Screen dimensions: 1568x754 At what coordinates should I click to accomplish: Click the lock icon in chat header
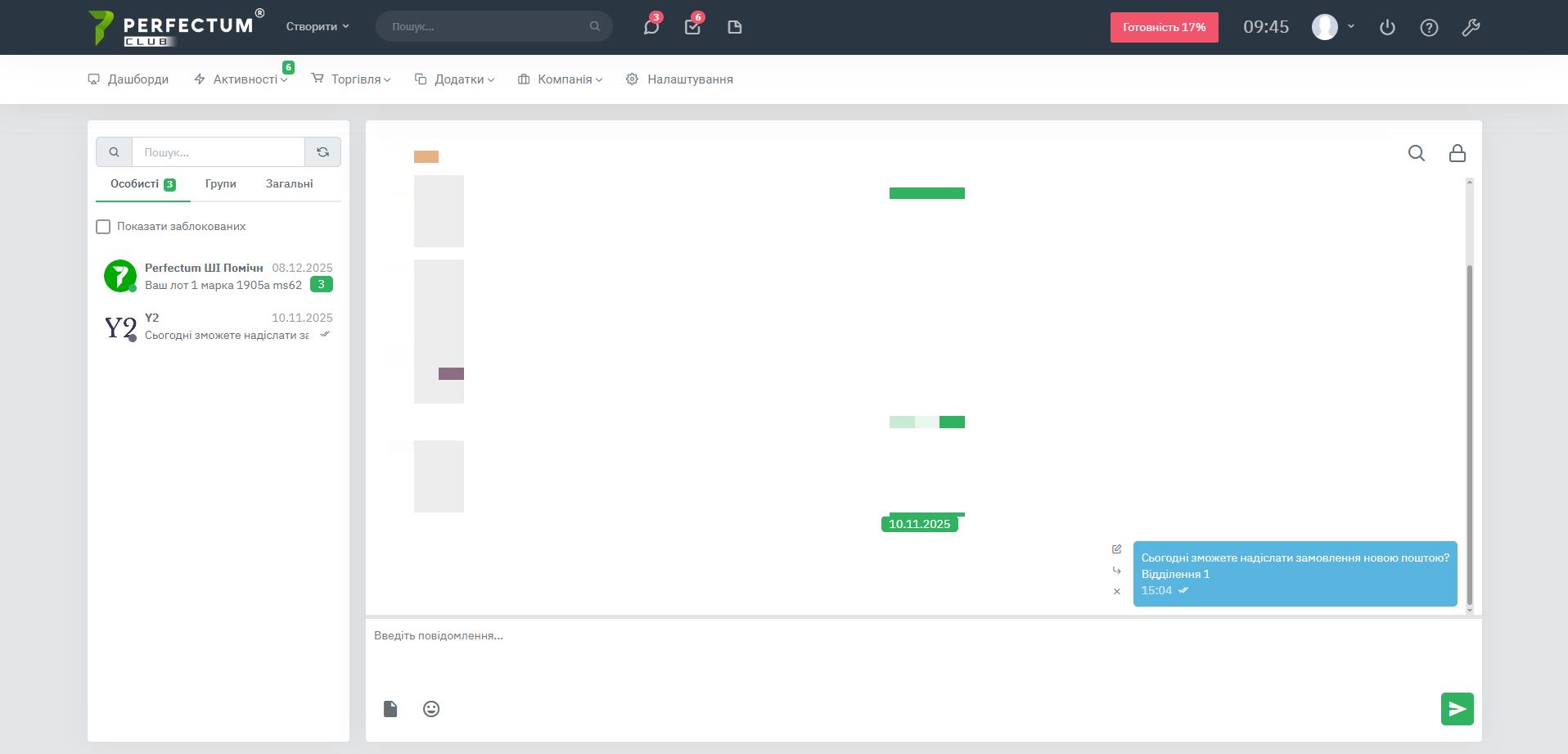(x=1457, y=153)
